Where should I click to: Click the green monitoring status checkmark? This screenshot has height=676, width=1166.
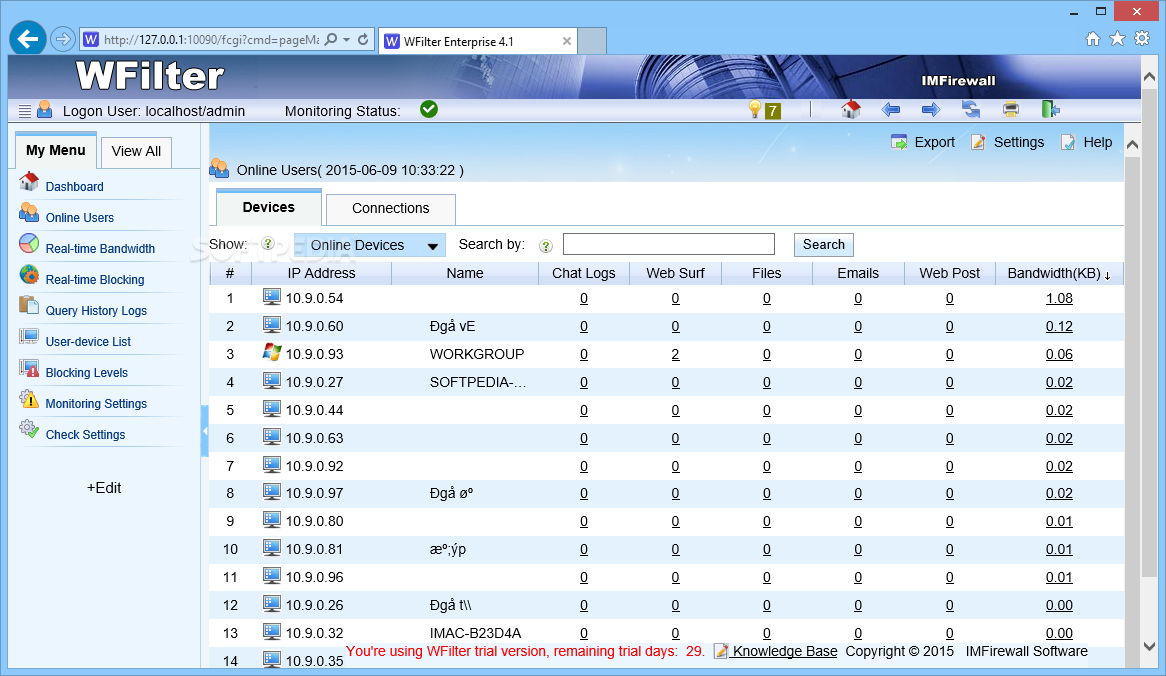(429, 109)
